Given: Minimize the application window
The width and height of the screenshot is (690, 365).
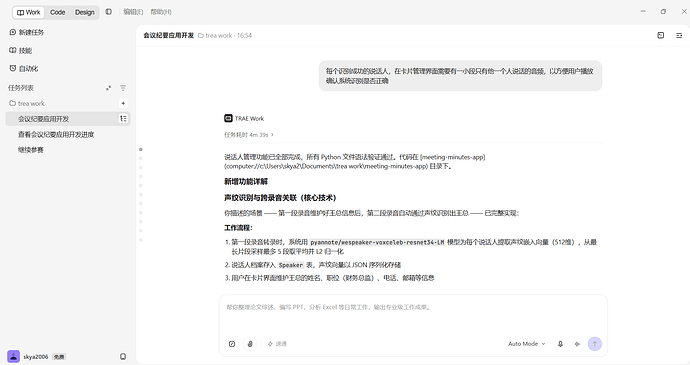Looking at the screenshot, I should point(643,11).
